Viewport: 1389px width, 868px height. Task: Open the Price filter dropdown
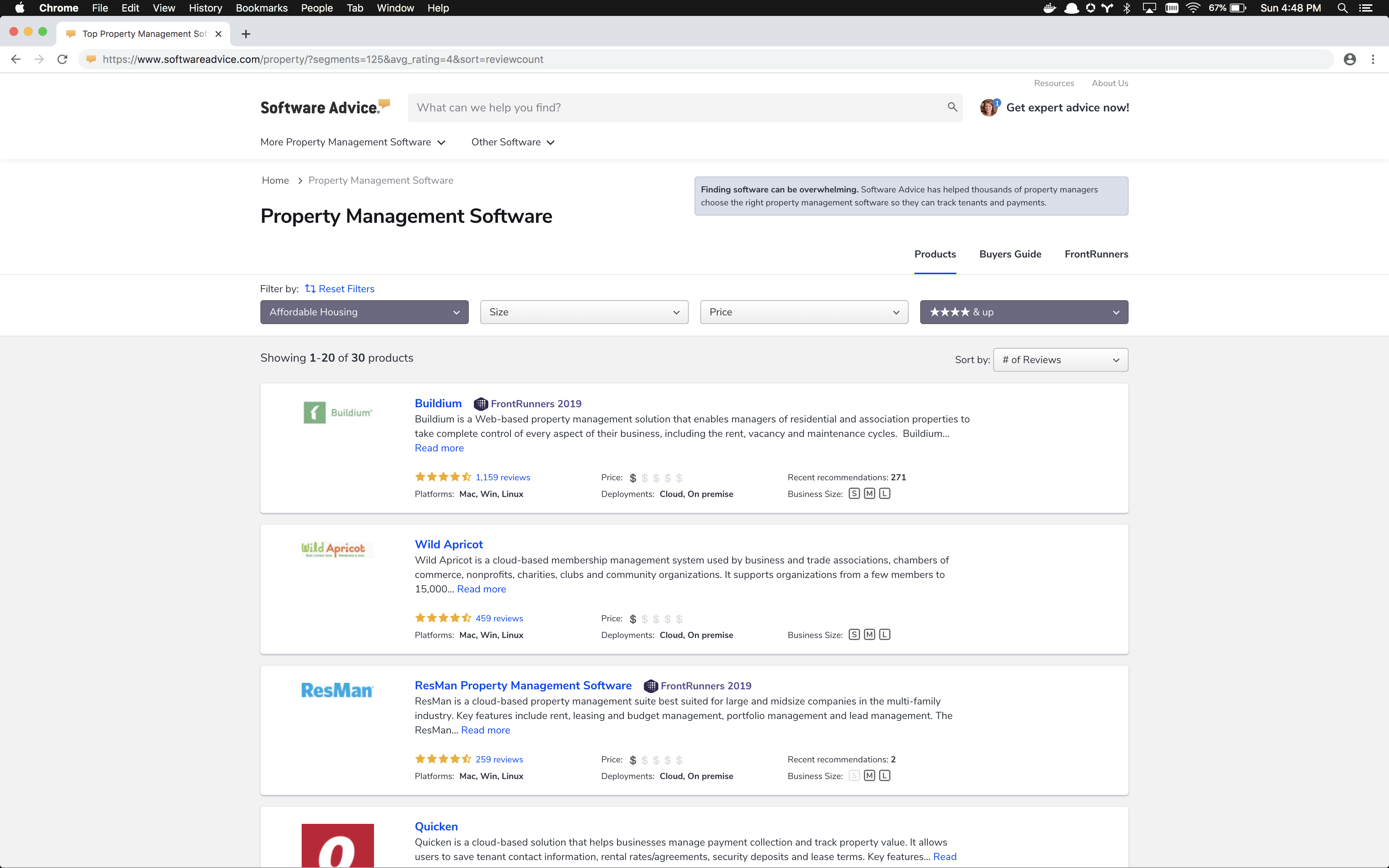pyautogui.click(x=804, y=312)
